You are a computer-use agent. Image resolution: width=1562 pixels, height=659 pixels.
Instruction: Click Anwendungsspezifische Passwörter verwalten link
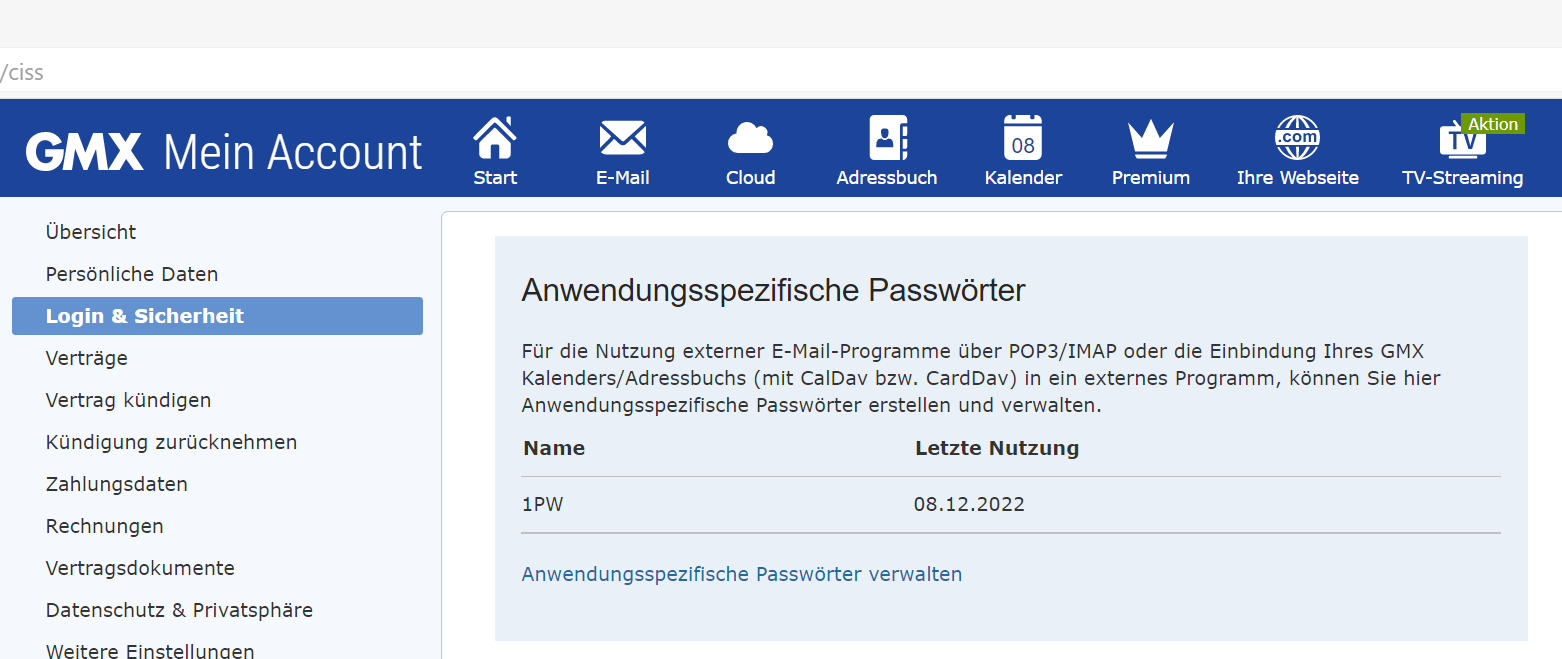pyautogui.click(x=741, y=574)
